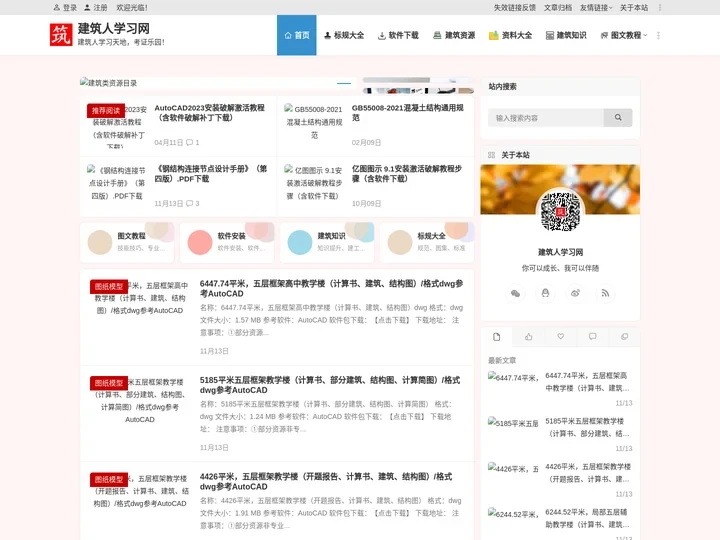Select the last sidebar tab icon

tap(624, 337)
